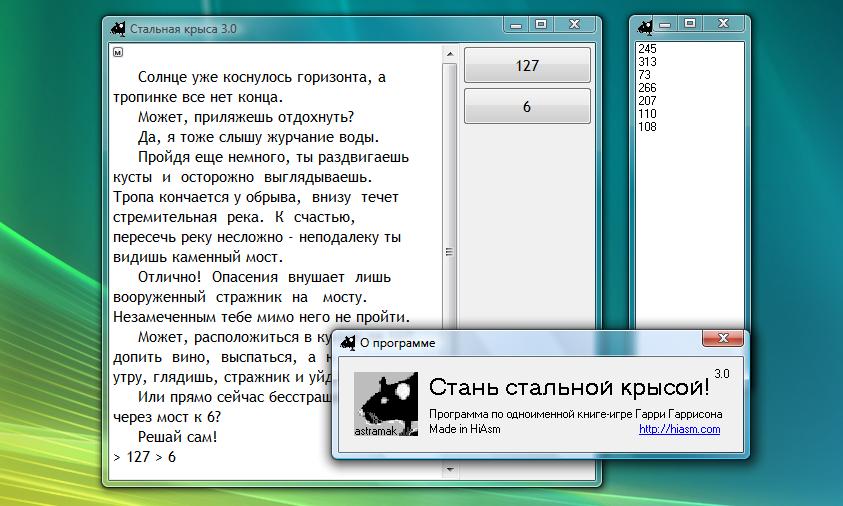
Task: Open the http://hiasm.com link
Action: (679, 429)
